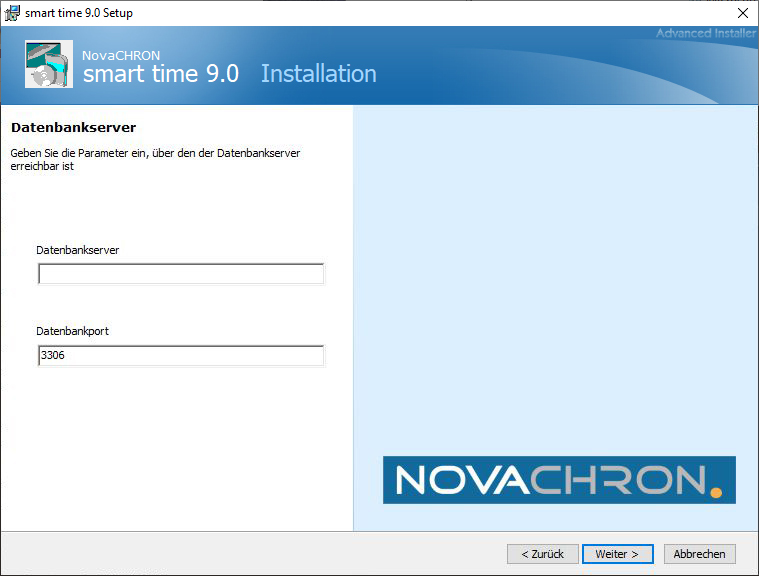Click the bold Datenbankserver page heading
759x576 pixels.
73,128
